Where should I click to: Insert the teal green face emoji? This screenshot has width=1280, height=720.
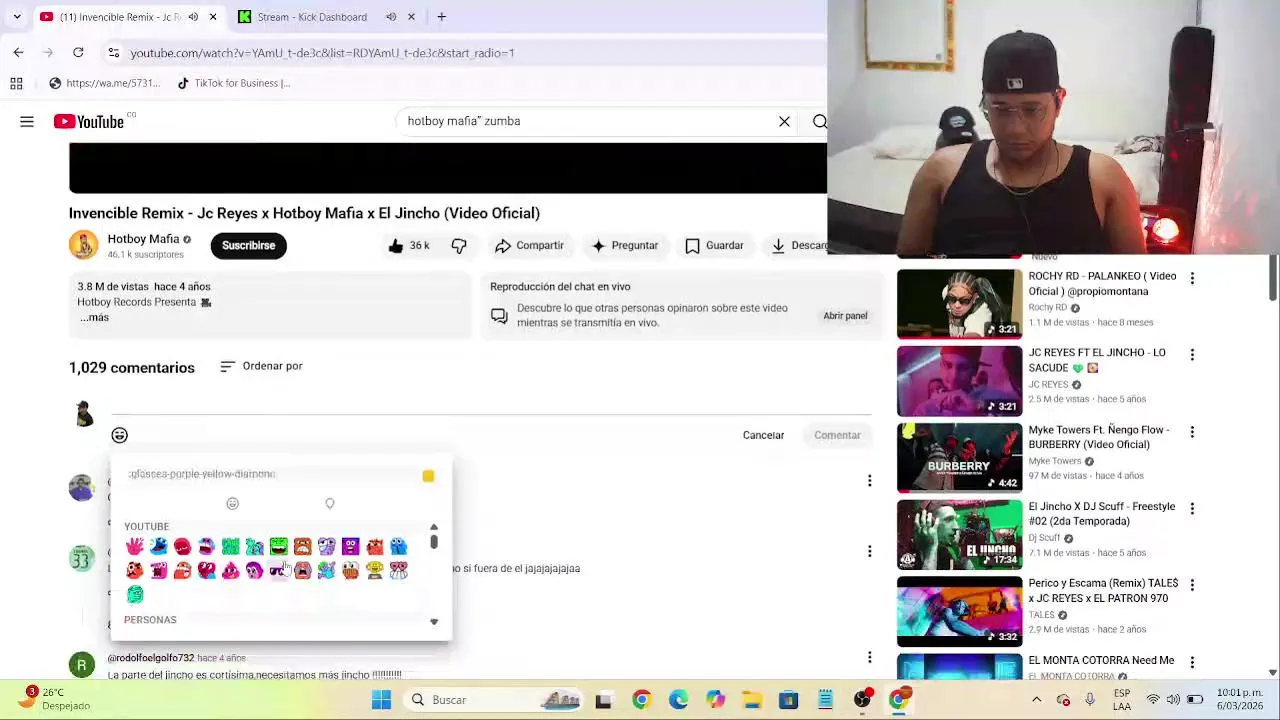[134, 595]
